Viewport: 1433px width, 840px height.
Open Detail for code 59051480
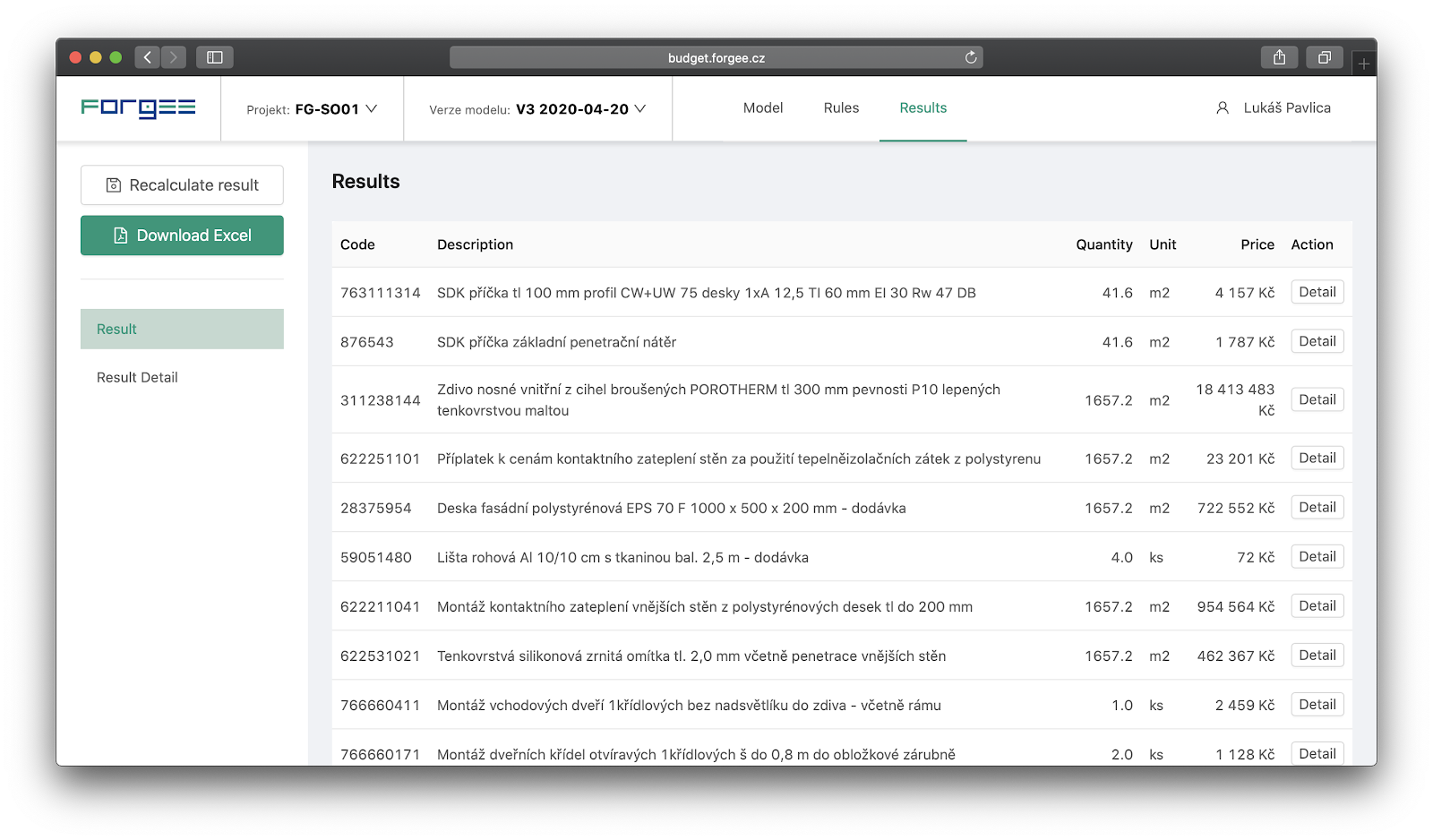1317,556
